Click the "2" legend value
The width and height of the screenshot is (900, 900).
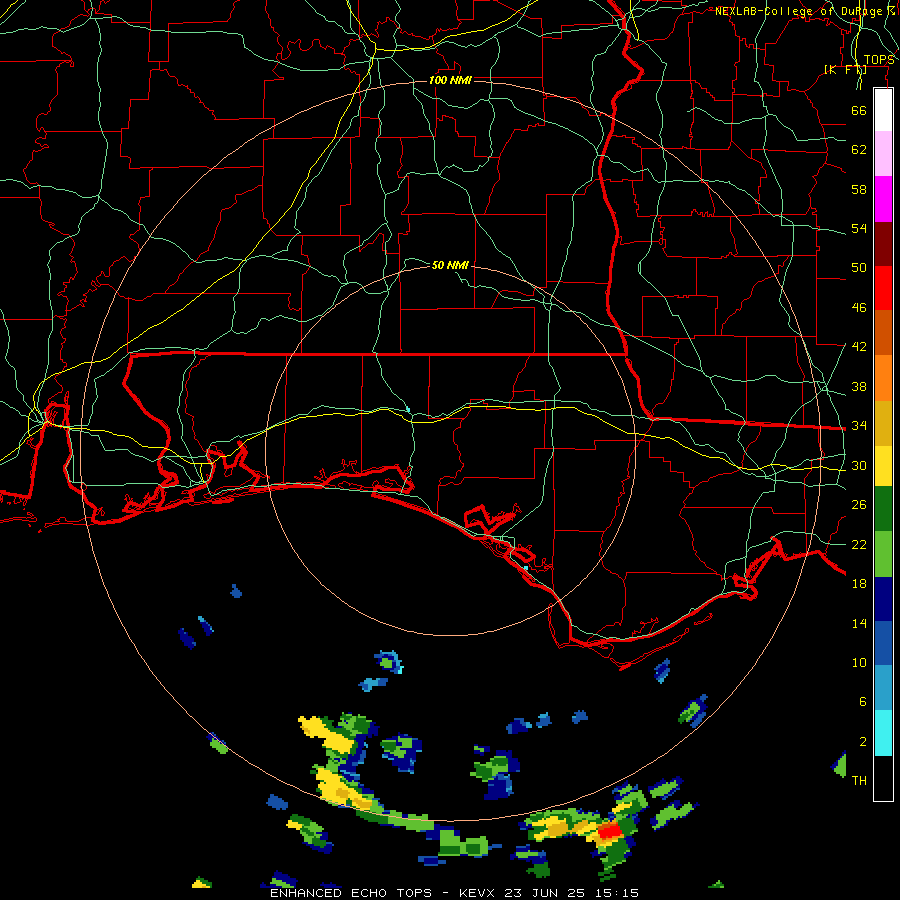[x=863, y=742]
